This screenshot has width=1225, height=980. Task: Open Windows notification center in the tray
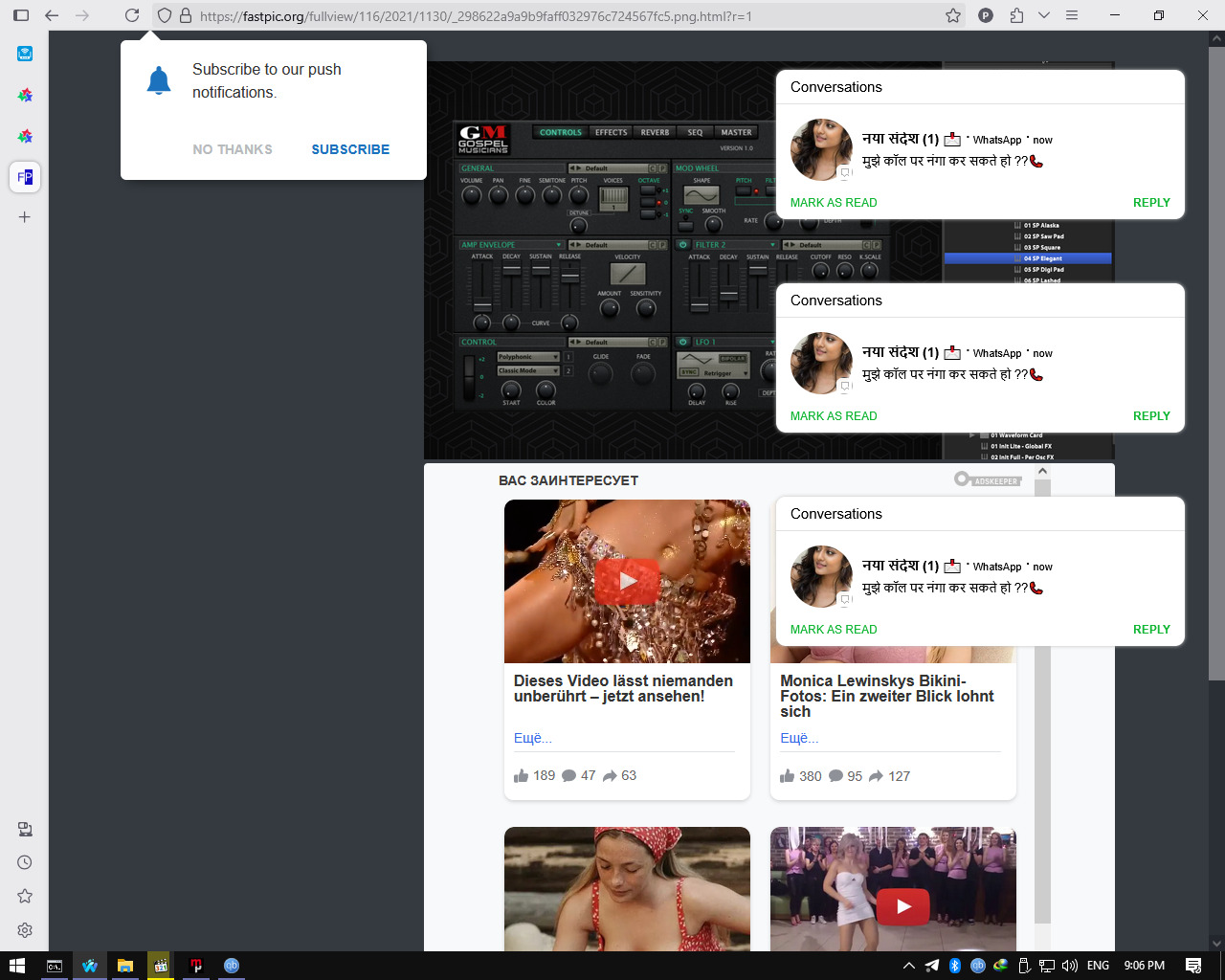pos(1193,966)
